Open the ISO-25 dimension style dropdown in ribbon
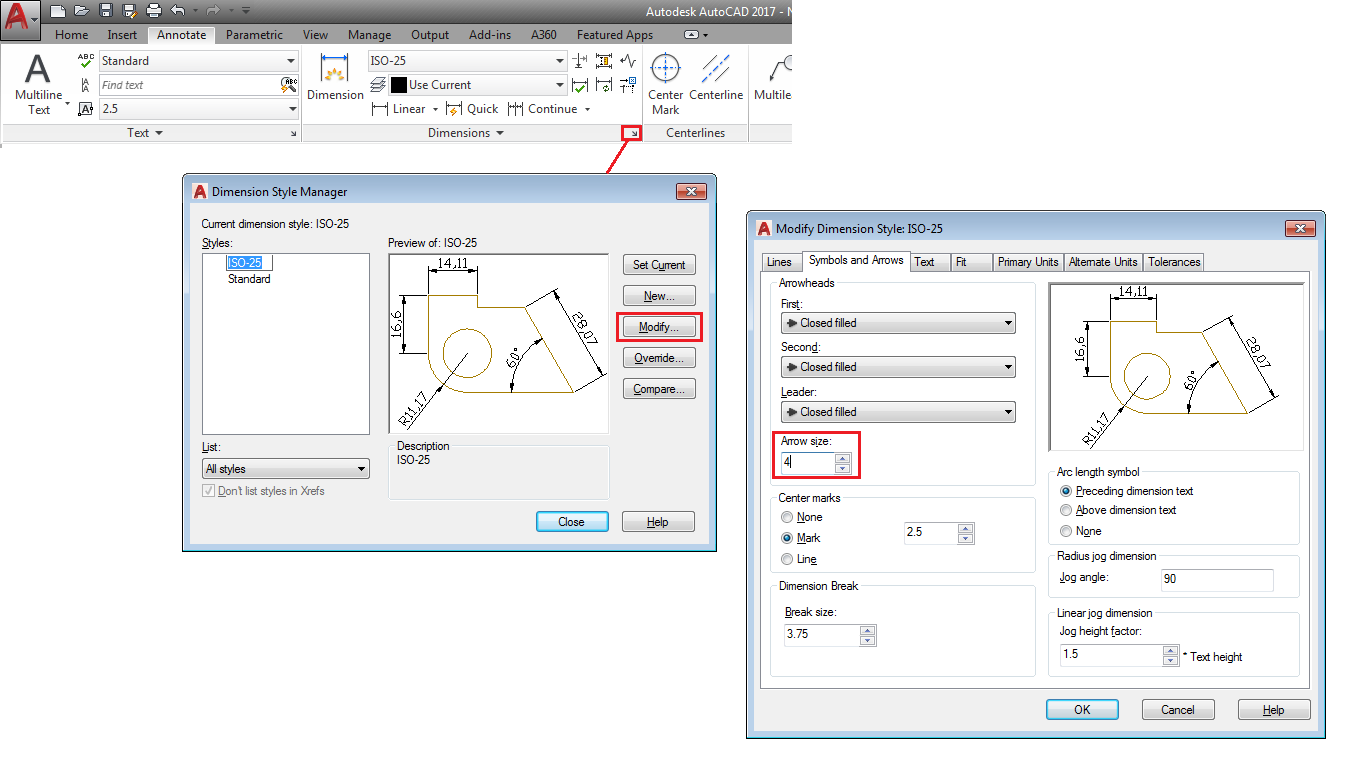1356x764 pixels. (x=467, y=61)
